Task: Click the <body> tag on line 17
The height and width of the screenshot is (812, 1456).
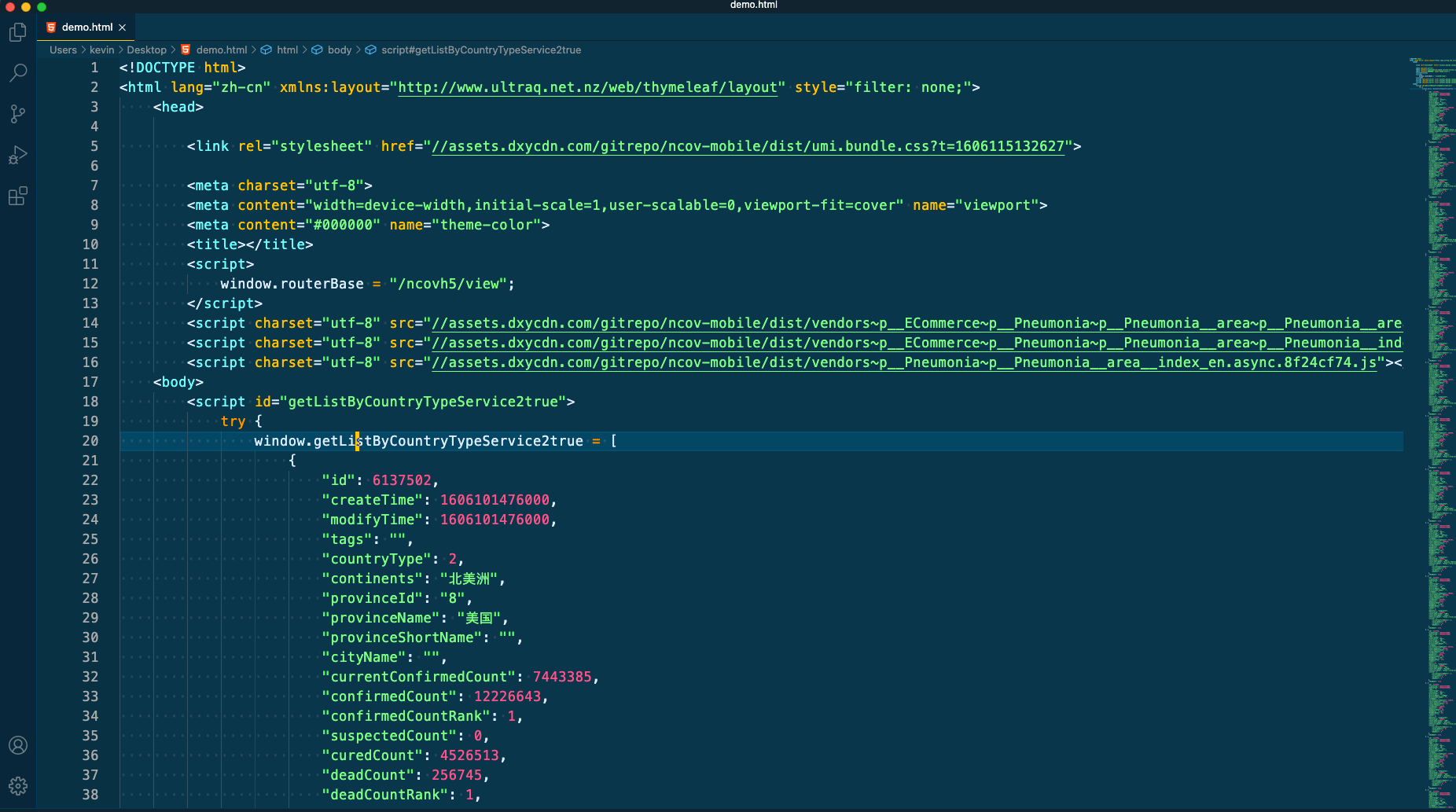Action: [178, 382]
